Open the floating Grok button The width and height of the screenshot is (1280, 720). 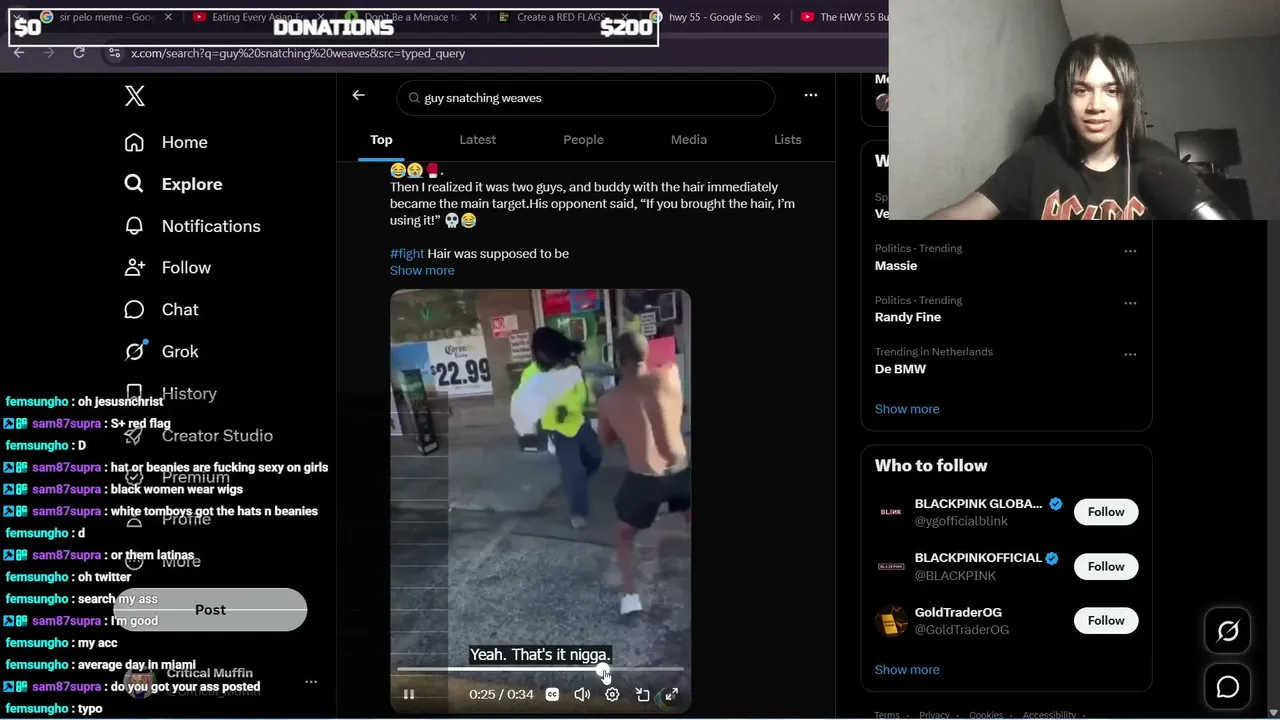tap(1228, 631)
